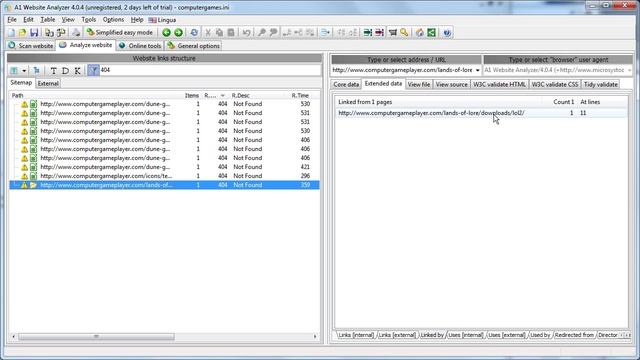Switch to the Online tools tab

pyautogui.click(x=140, y=46)
